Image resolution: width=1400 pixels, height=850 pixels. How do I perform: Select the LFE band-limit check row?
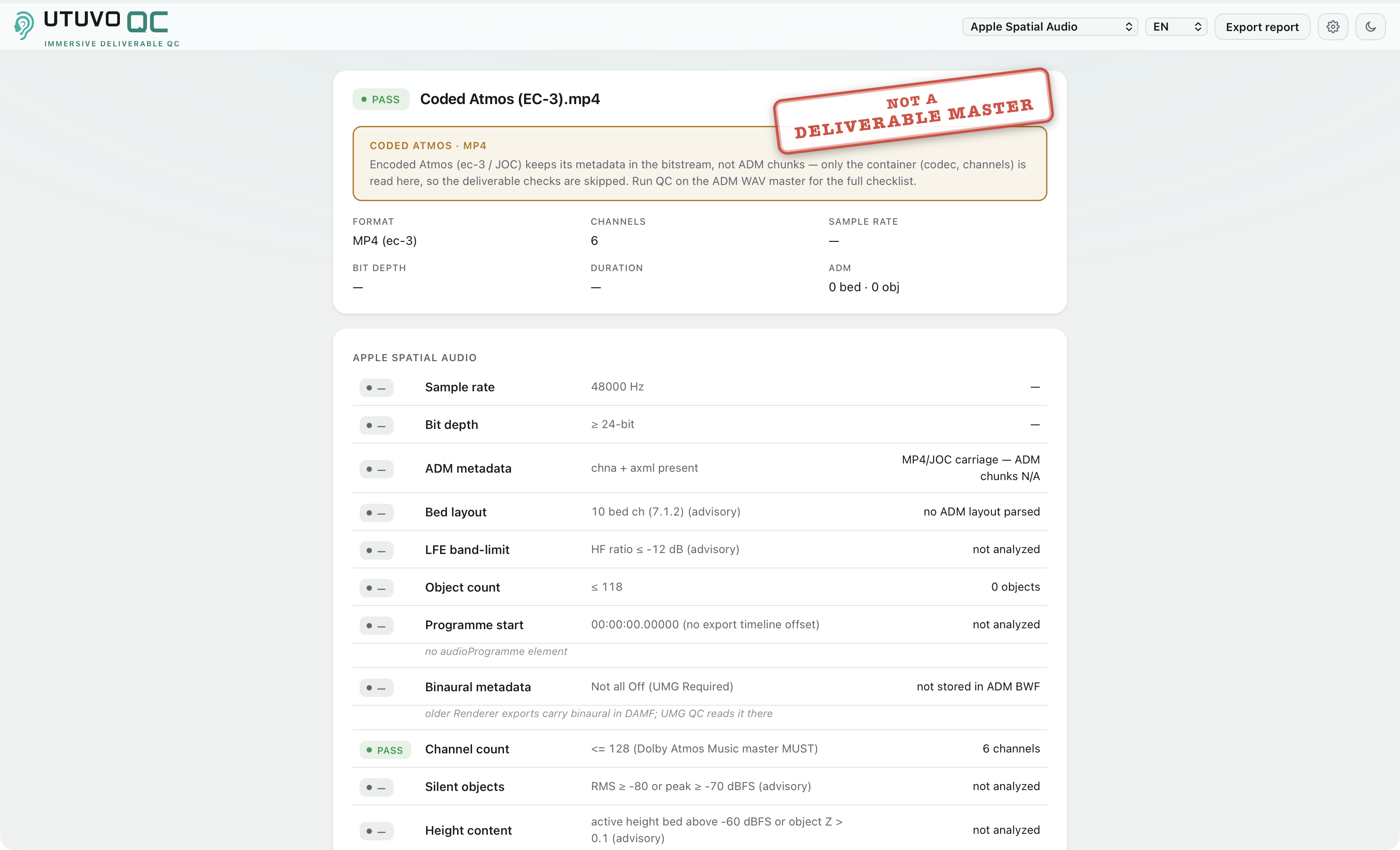point(700,550)
